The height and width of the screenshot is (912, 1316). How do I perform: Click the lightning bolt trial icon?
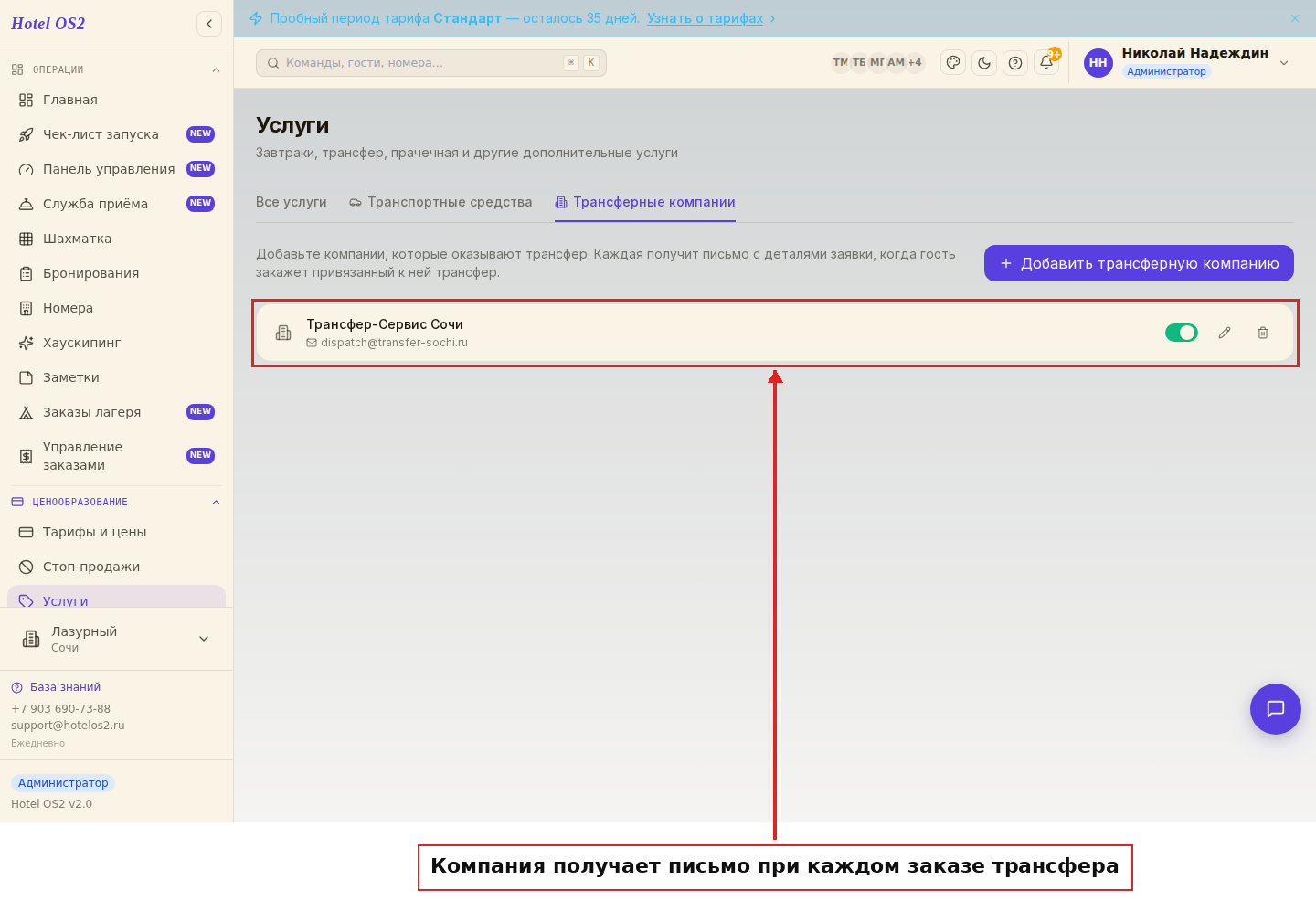(256, 18)
